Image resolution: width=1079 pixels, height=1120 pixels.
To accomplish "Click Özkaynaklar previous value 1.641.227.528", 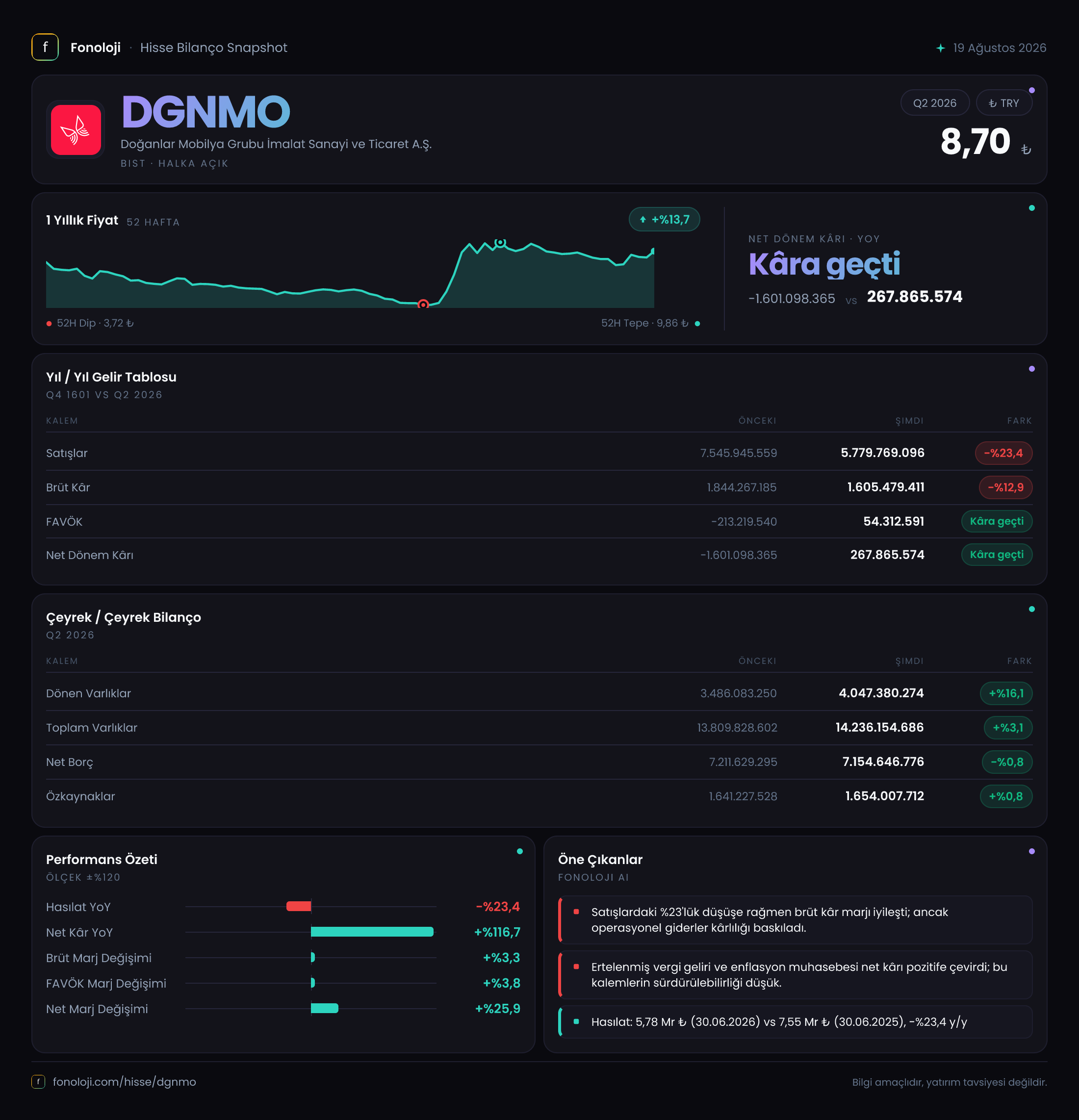I will click(743, 796).
